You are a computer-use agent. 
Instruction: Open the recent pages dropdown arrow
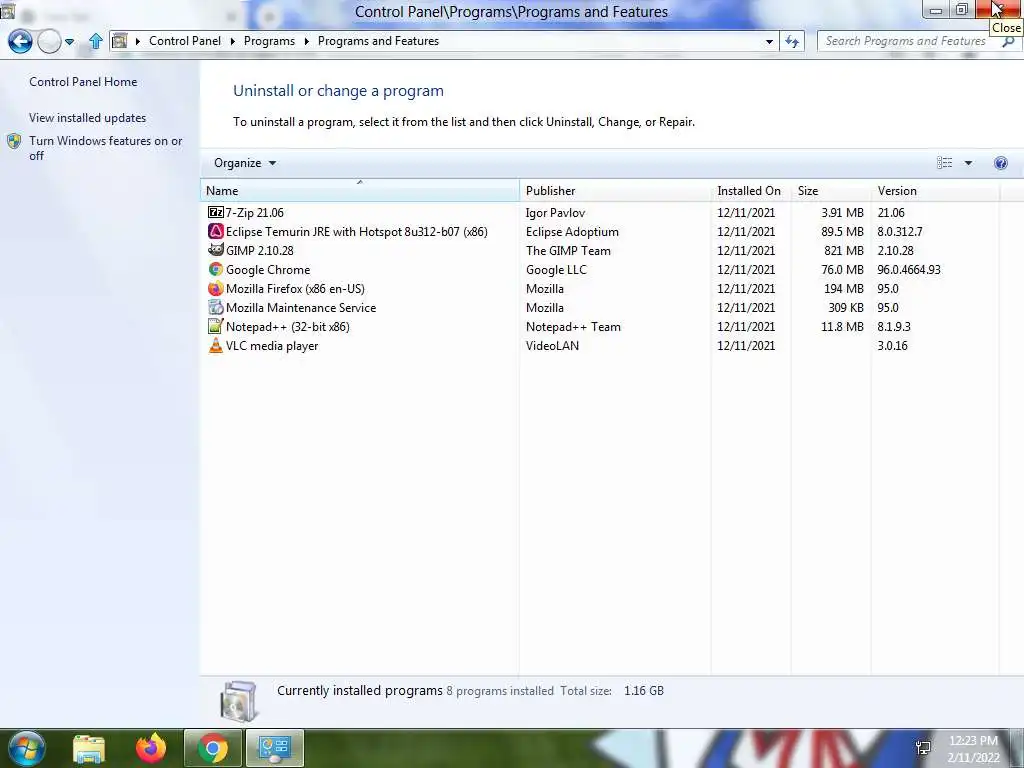click(x=69, y=42)
